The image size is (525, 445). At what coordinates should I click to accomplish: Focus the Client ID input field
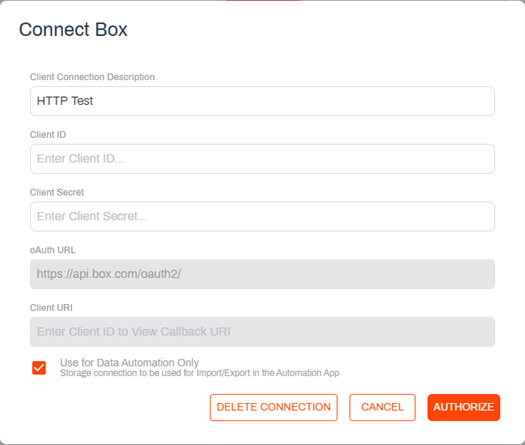coord(262,159)
